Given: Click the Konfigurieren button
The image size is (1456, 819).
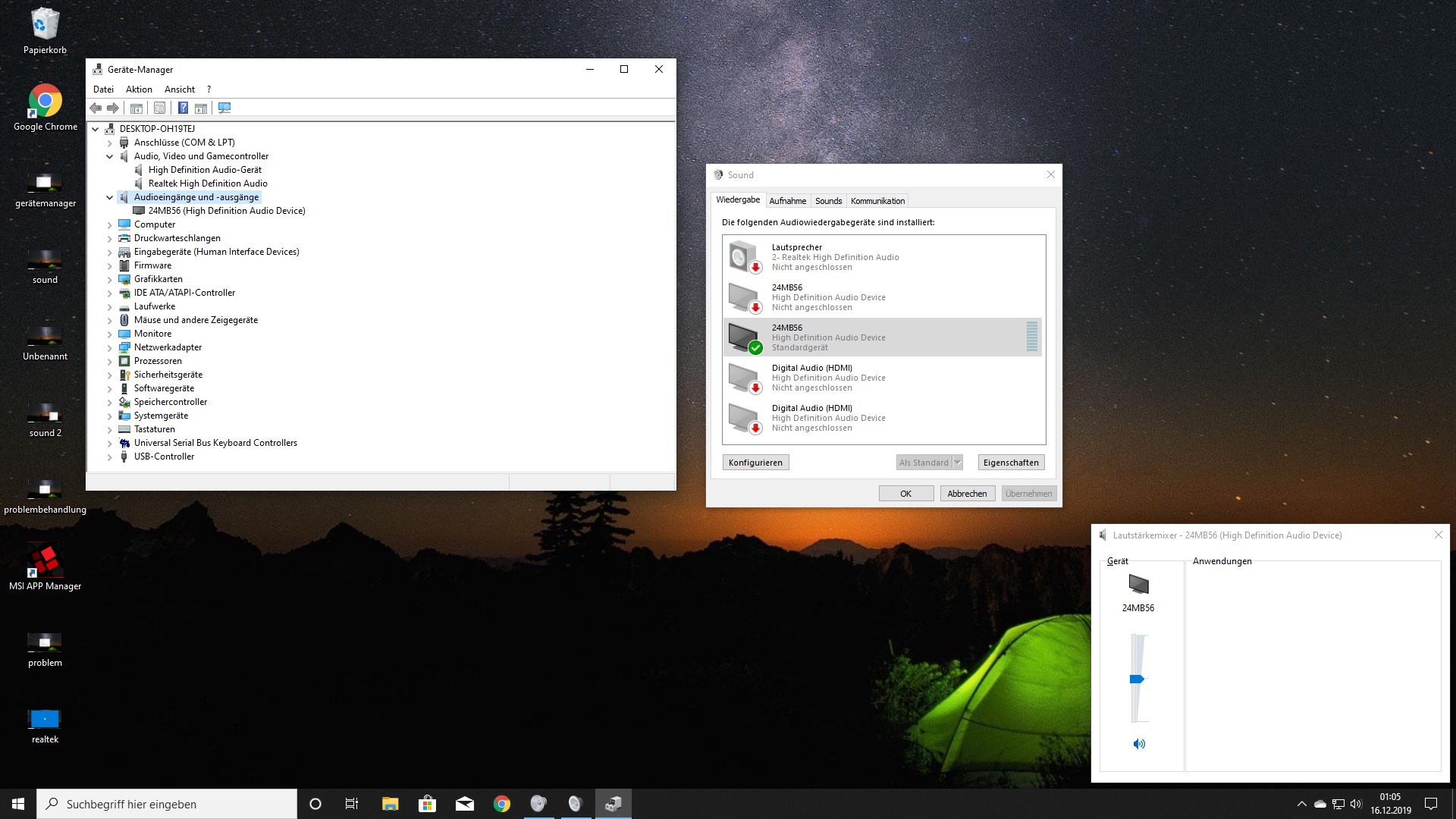Looking at the screenshot, I should click(755, 463).
